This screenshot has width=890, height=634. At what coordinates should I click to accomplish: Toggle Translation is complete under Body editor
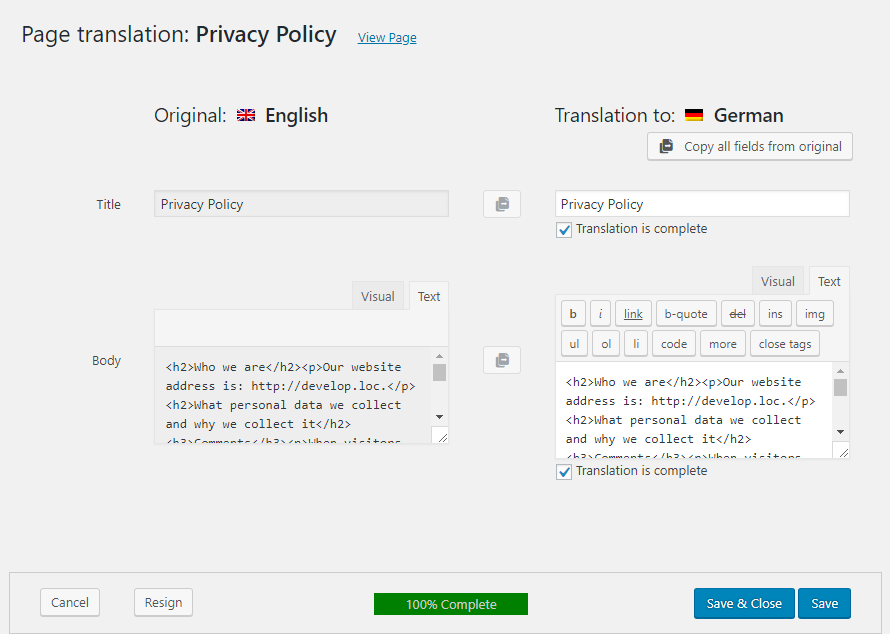pos(564,472)
